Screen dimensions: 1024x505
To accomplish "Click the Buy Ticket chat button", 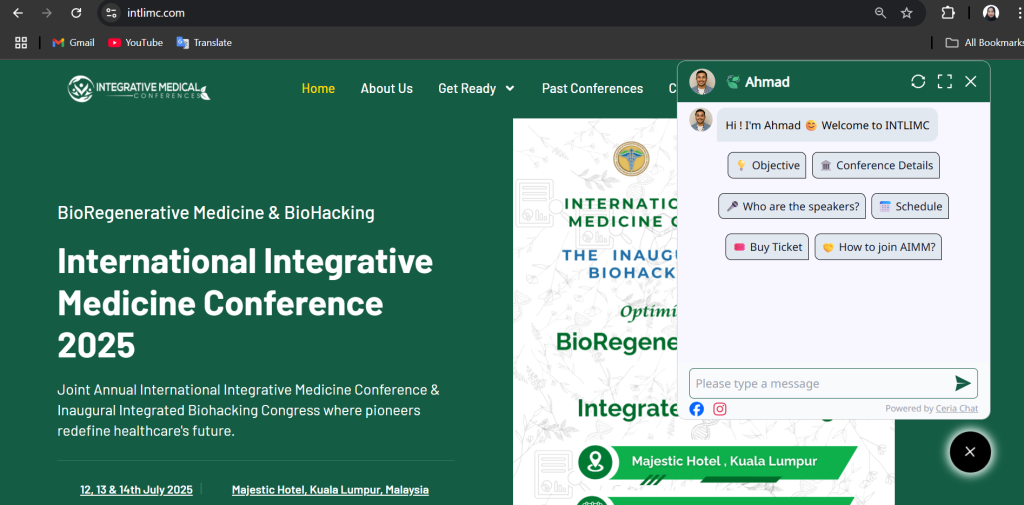I will click(x=766, y=247).
